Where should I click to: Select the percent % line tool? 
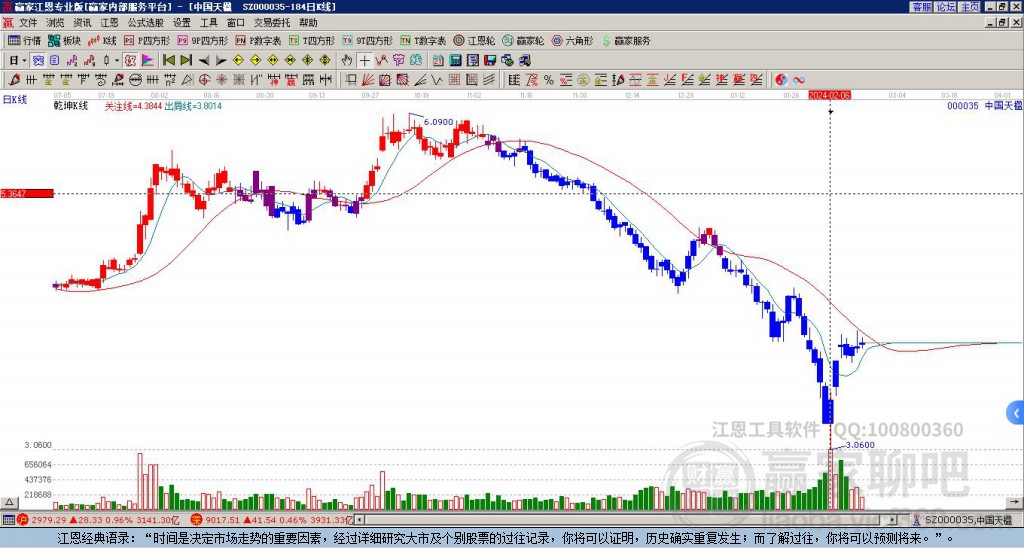pos(549,80)
